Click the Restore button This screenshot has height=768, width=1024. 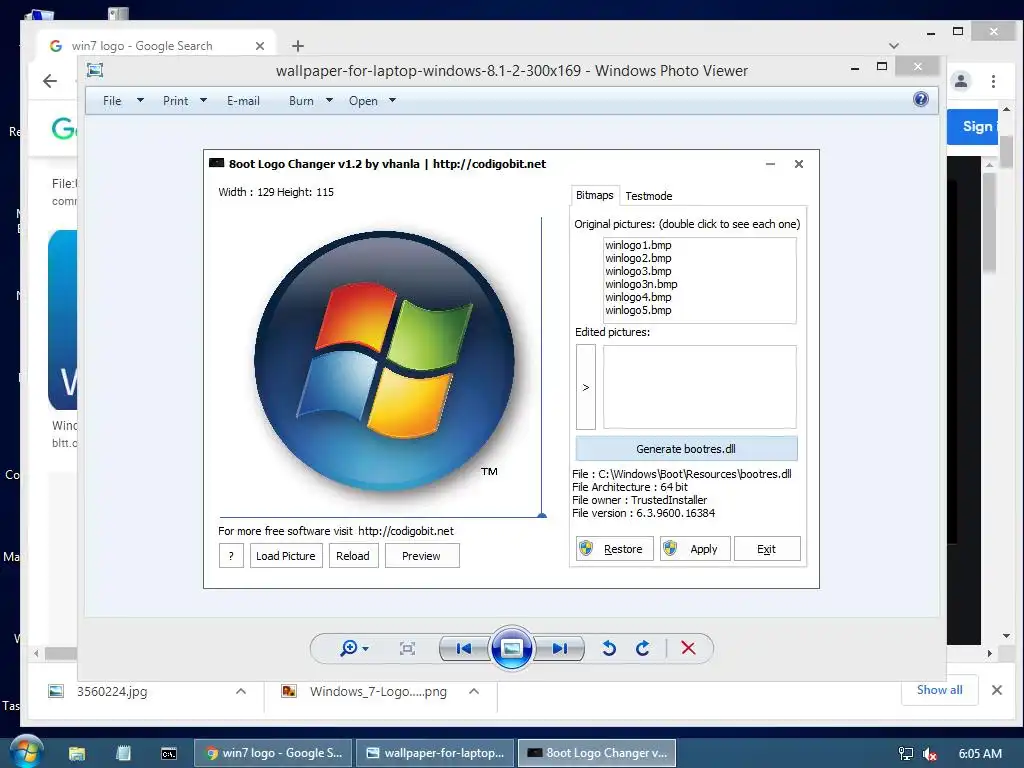615,549
